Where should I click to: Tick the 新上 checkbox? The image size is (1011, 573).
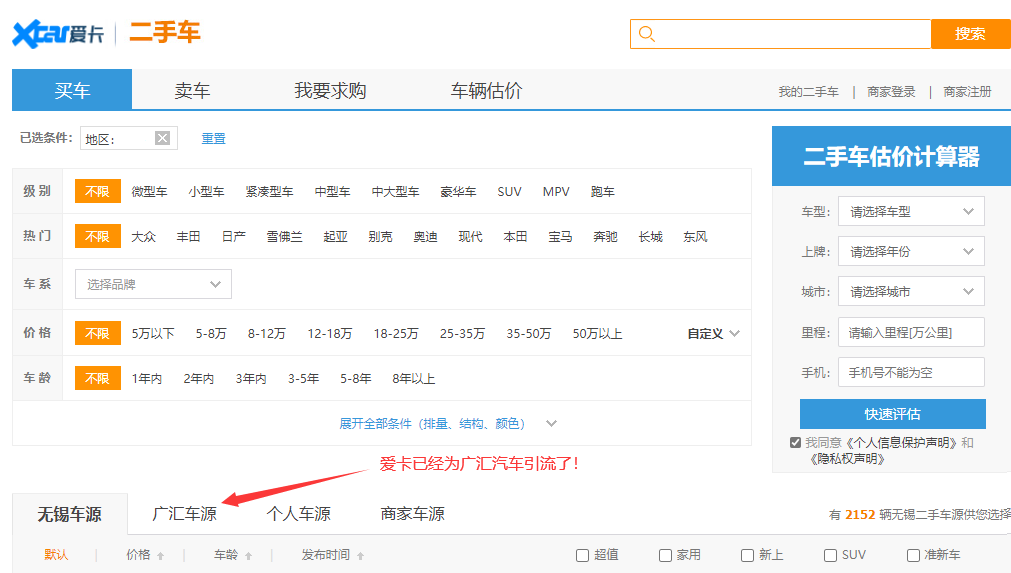coord(747,555)
